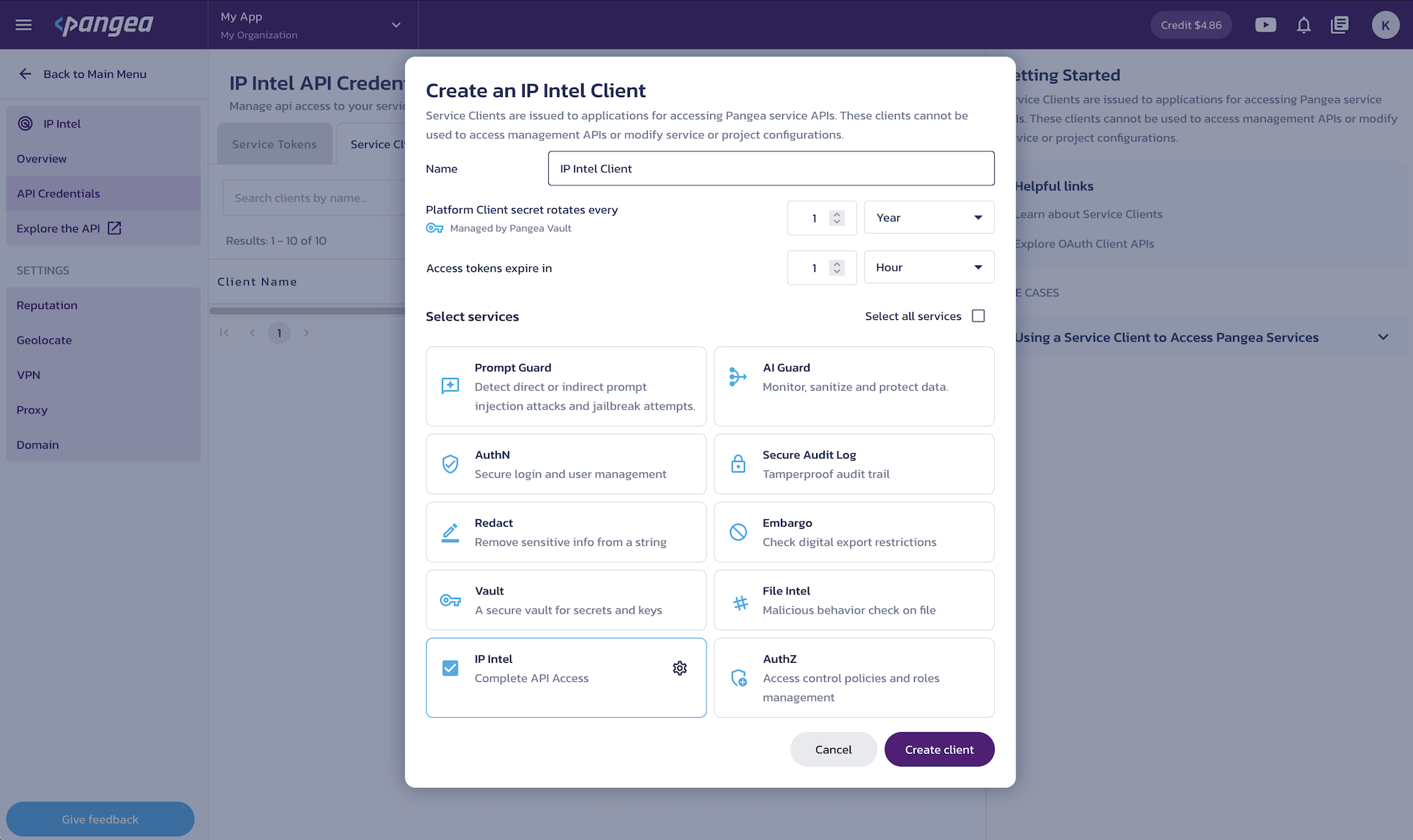Toggle Select all services checkbox
Image resolution: width=1413 pixels, height=840 pixels.
(x=978, y=316)
